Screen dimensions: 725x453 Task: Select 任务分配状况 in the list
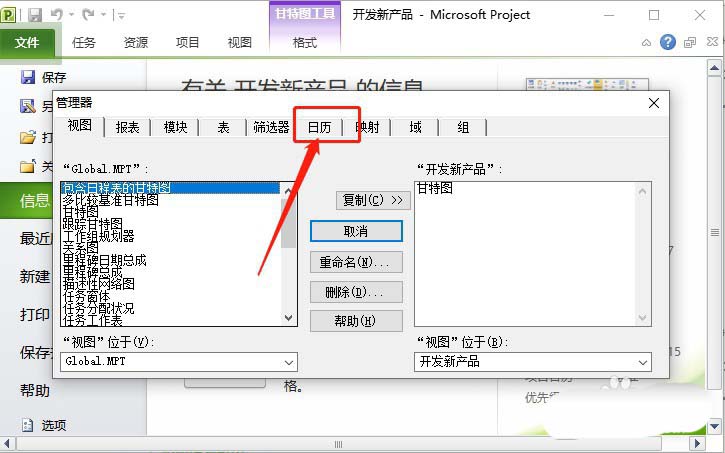pos(98,308)
